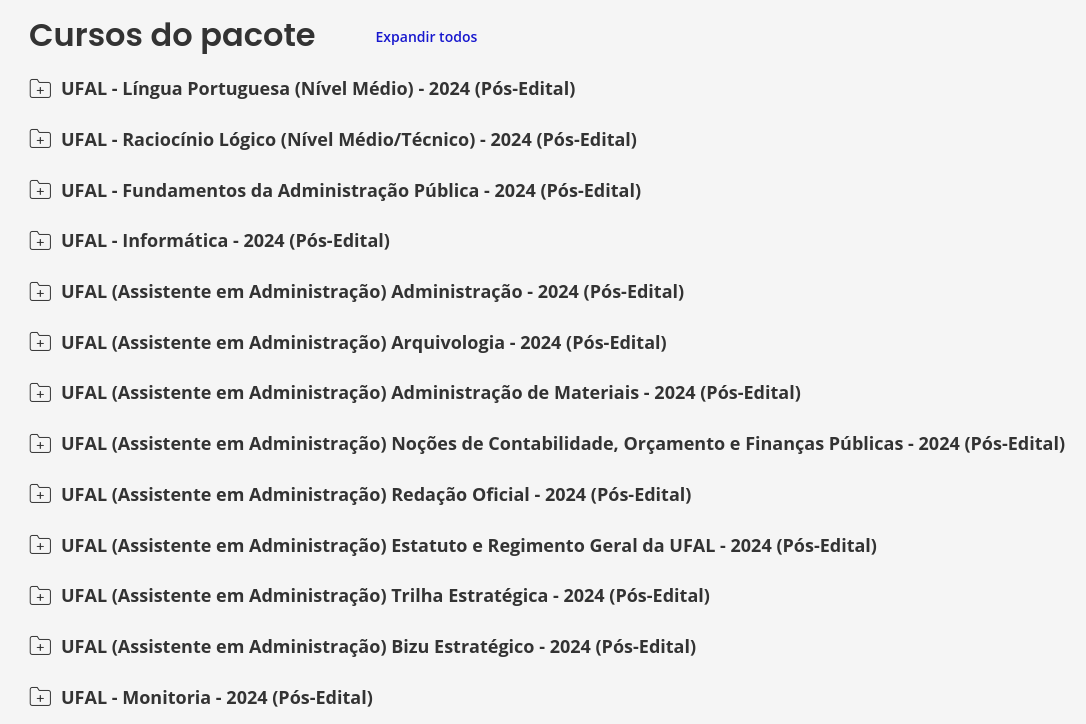Open "Administração - 2024 (Pós-Edital)" course title
Viewport: 1086px width, 724px height.
[373, 292]
